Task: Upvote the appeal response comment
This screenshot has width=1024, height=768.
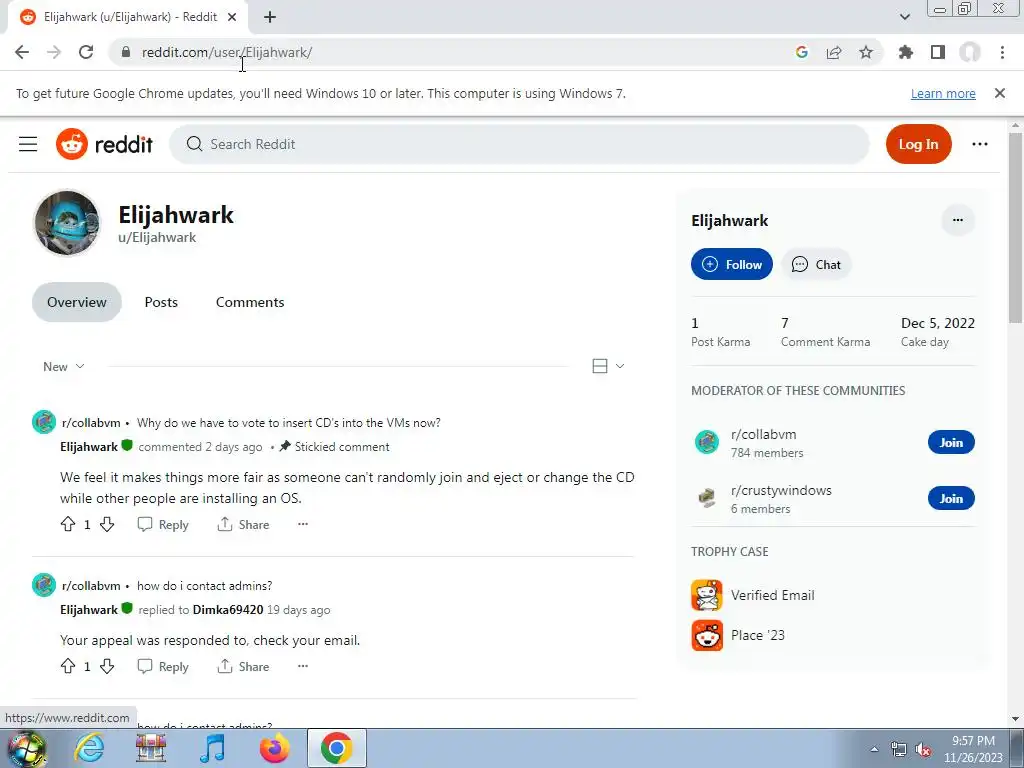Action: tap(68, 665)
